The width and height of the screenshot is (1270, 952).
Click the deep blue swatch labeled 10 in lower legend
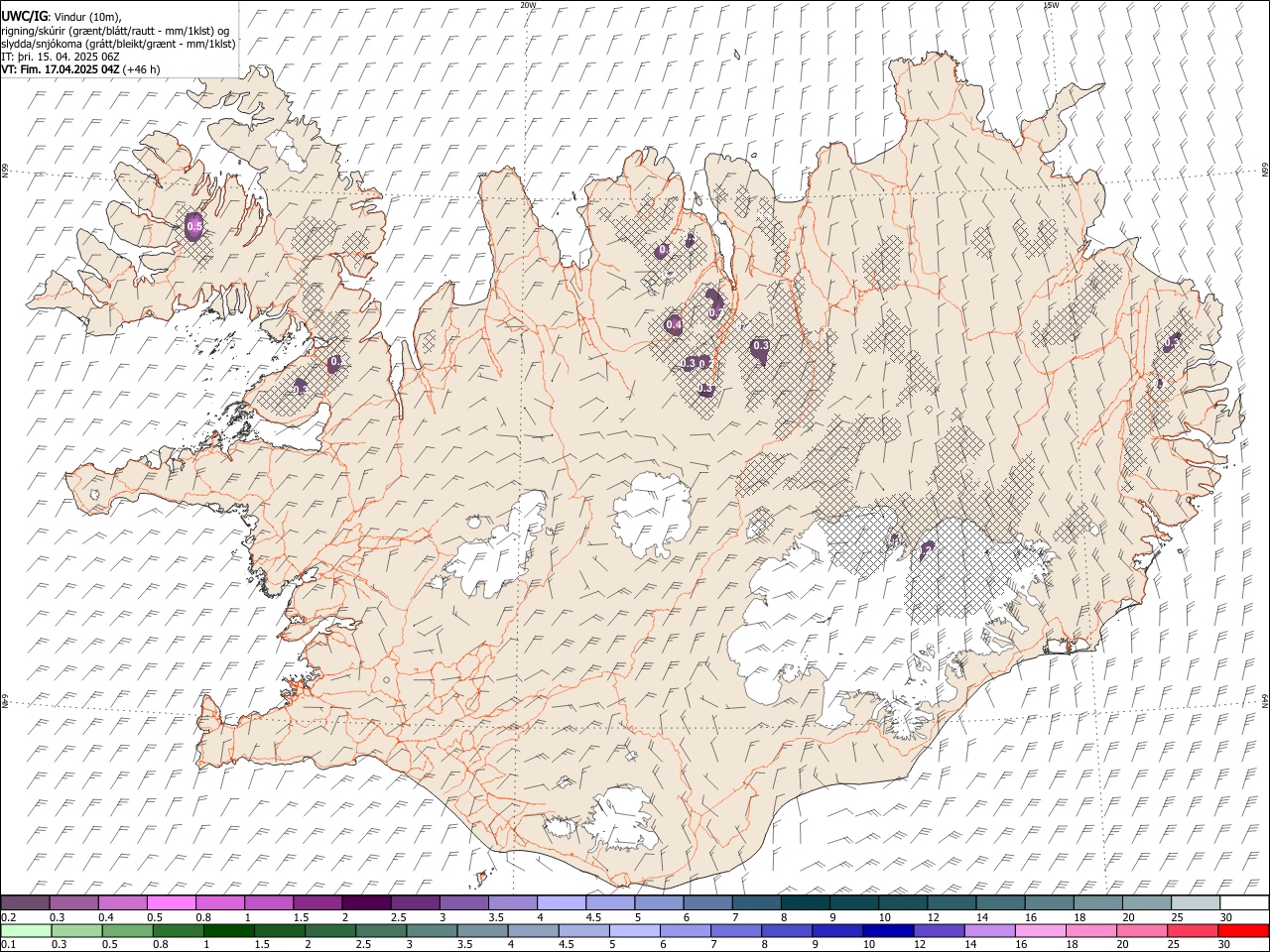[887, 930]
